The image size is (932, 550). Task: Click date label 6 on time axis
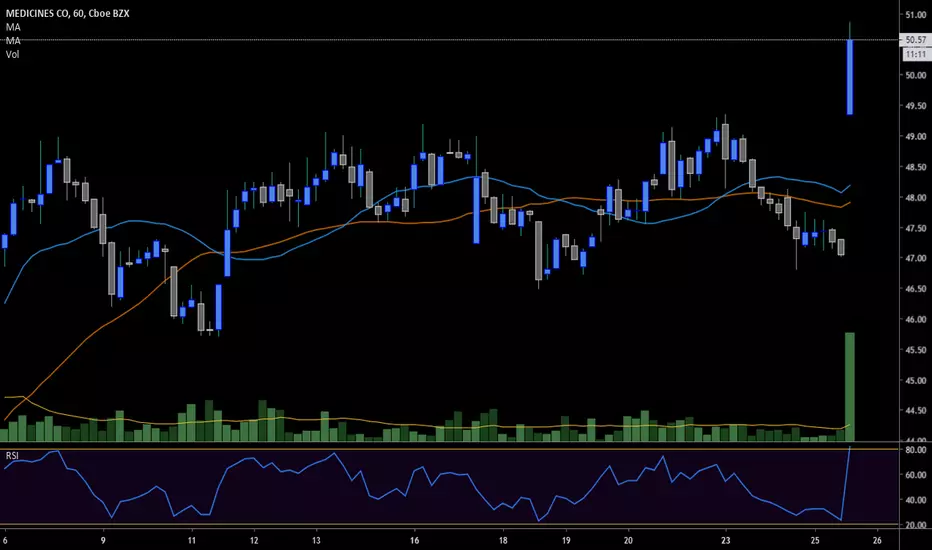[x=5, y=540]
